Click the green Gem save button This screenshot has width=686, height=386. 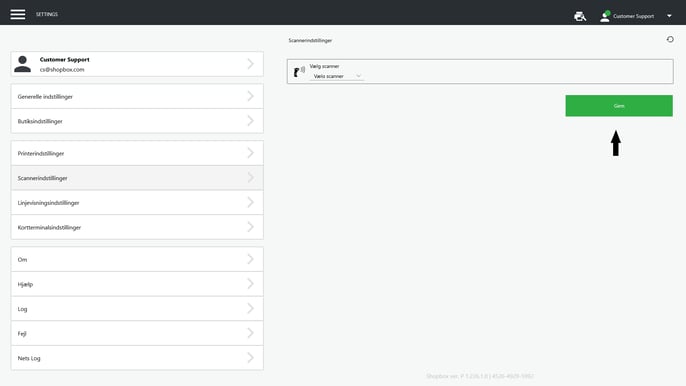click(619, 106)
